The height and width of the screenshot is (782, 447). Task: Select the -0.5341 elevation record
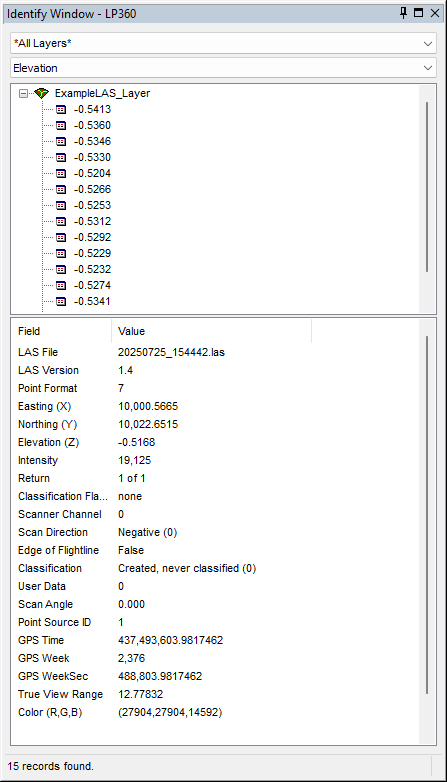(x=92, y=301)
